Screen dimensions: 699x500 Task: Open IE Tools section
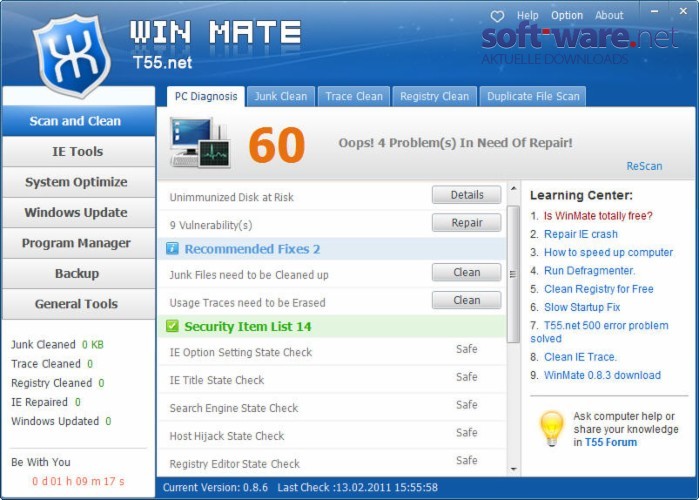[x=78, y=152]
